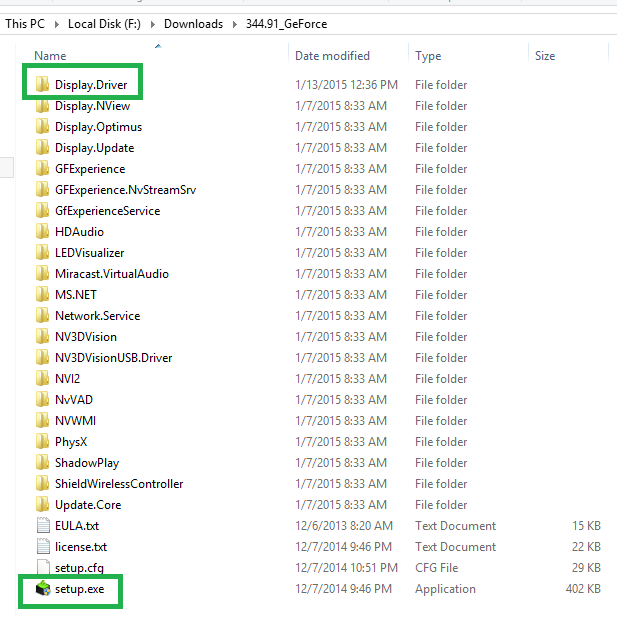Screen dimensions: 617x617
Task: Click the setup.exe NVIDIA installer icon
Action: pyautogui.click(x=43, y=588)
